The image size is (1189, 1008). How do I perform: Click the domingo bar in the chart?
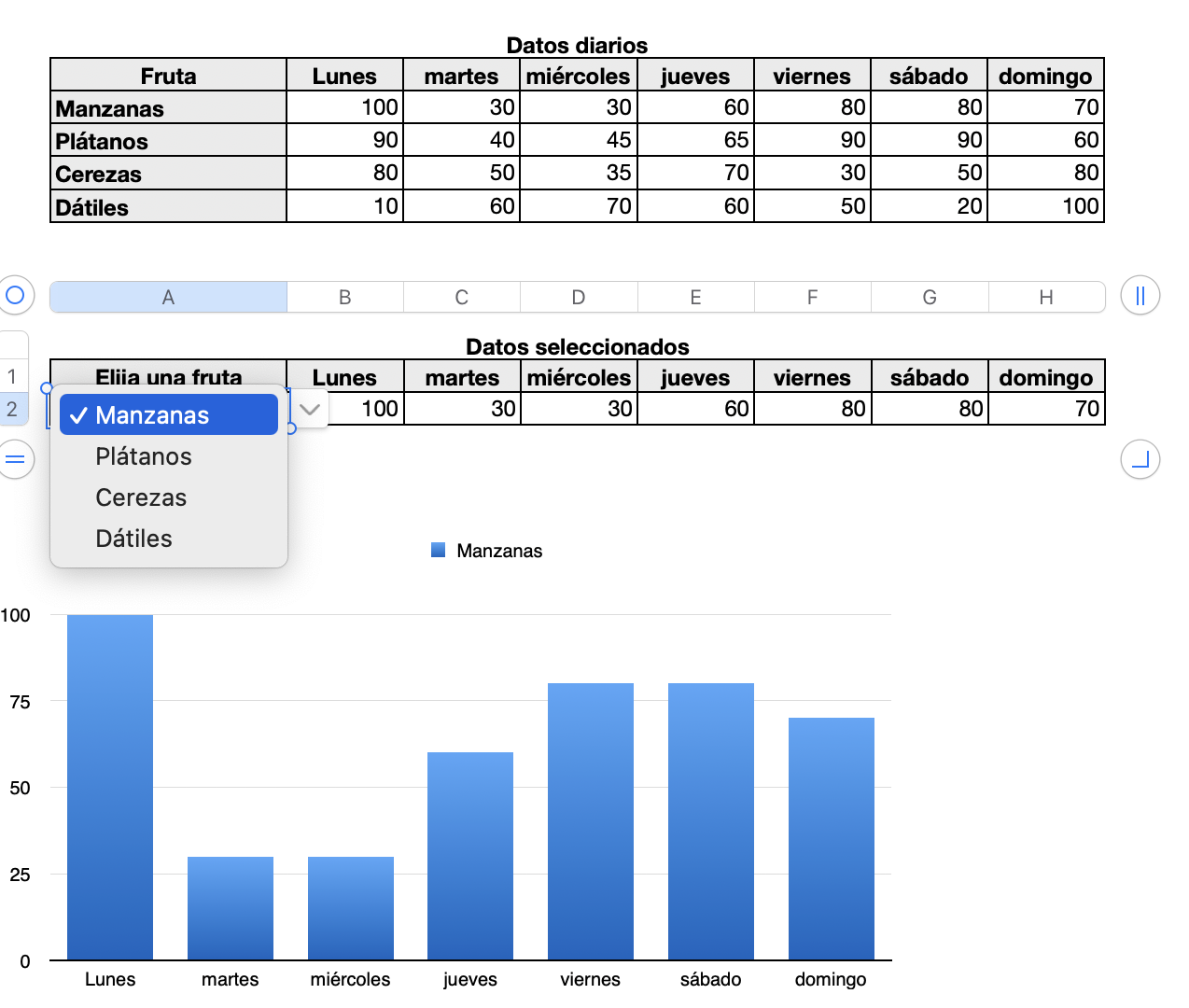(x=832, y=838)
